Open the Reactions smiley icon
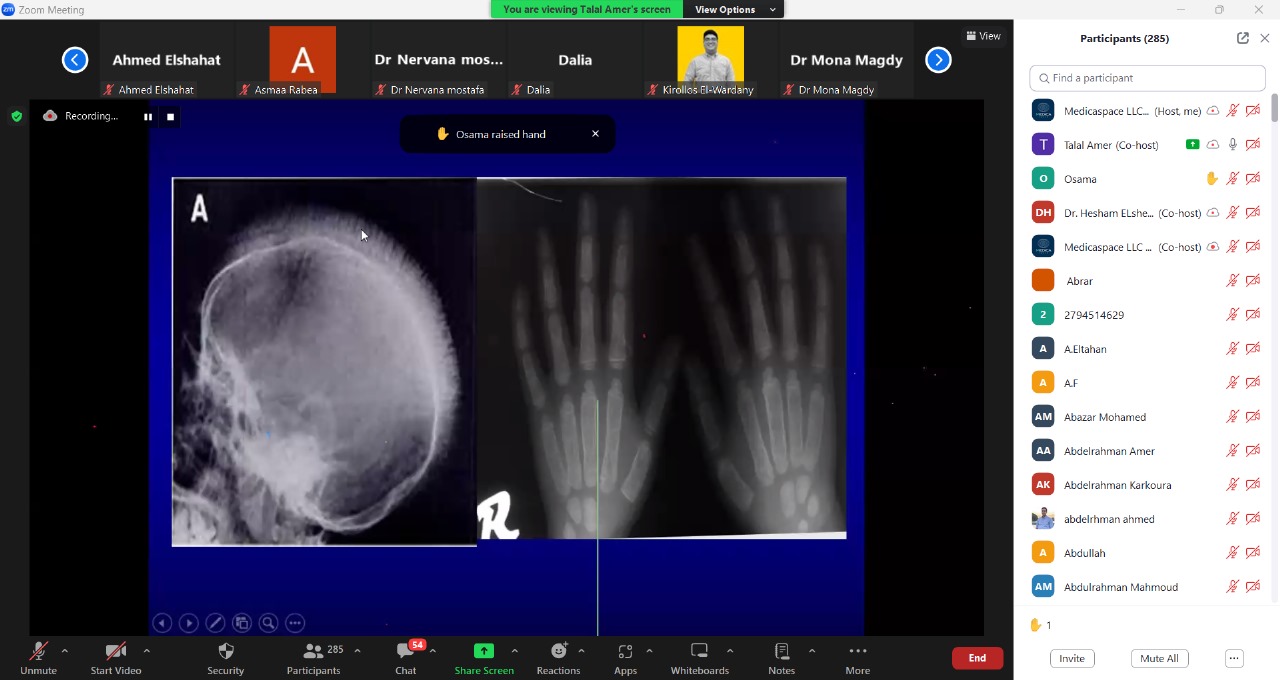 pos(558,652)
